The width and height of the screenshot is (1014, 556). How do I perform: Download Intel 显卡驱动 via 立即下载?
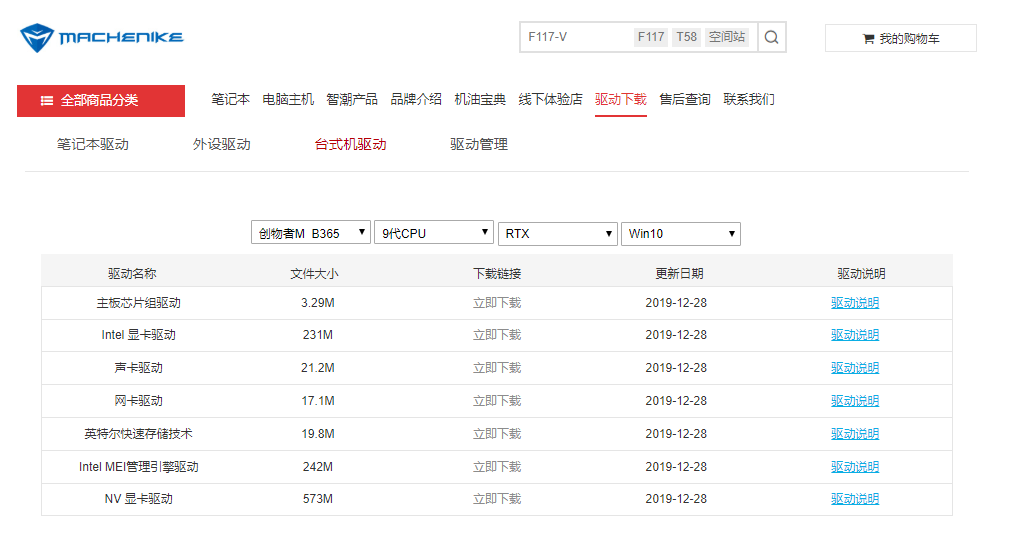[x=497, y=335]
